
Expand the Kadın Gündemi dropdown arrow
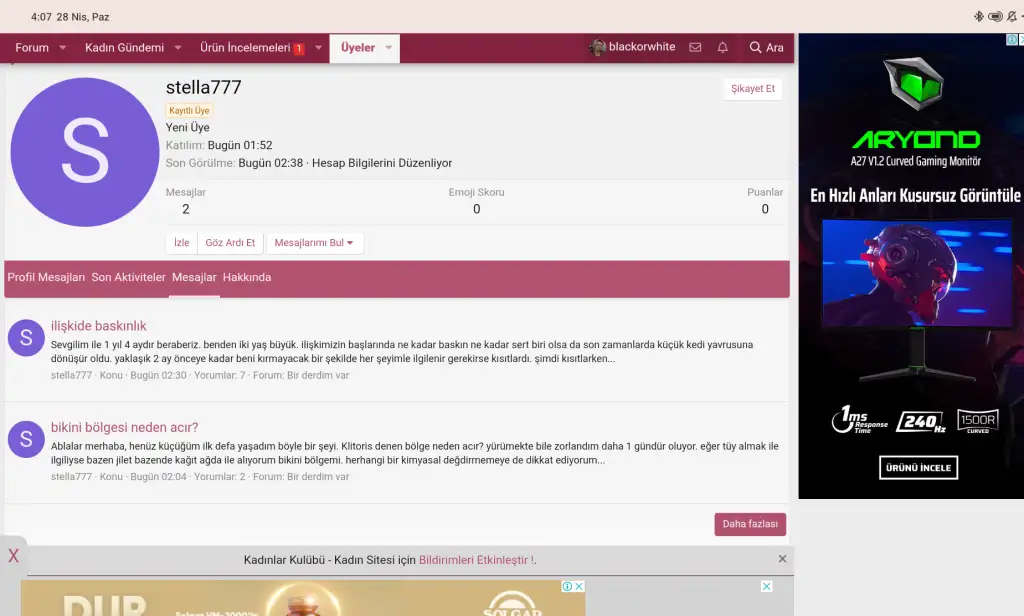pyautogui.click(x=178, y=47)
